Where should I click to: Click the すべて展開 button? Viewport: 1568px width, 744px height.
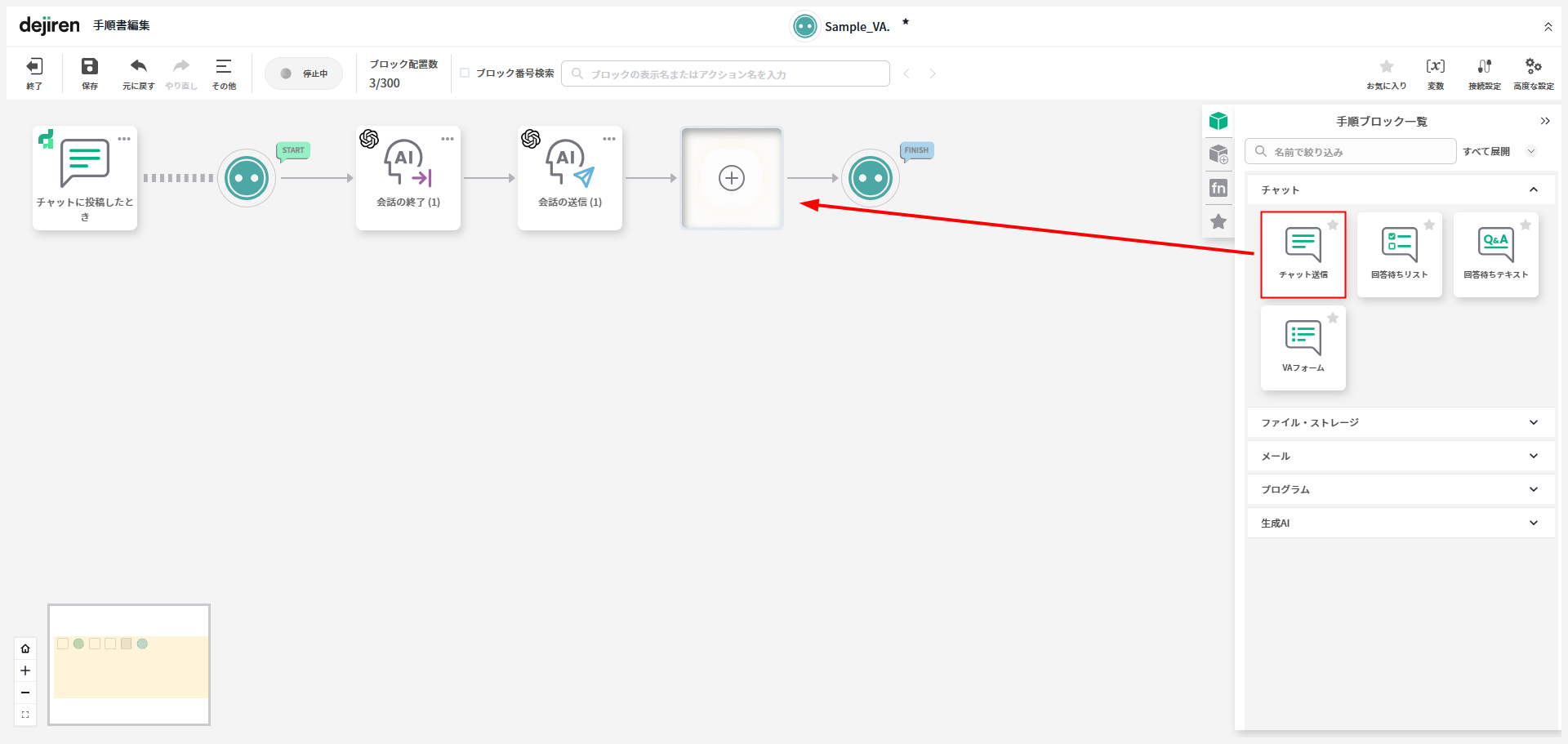pos(1486,151)
